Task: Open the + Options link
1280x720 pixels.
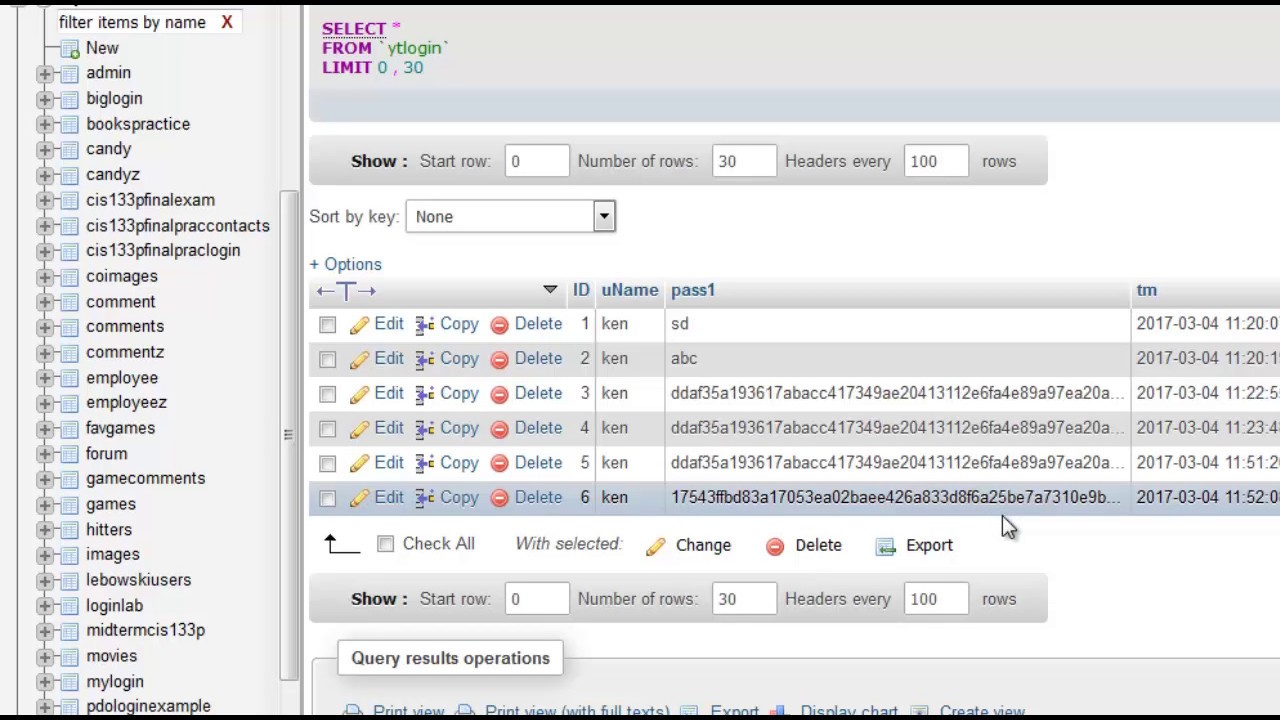Action: (345, 265)
